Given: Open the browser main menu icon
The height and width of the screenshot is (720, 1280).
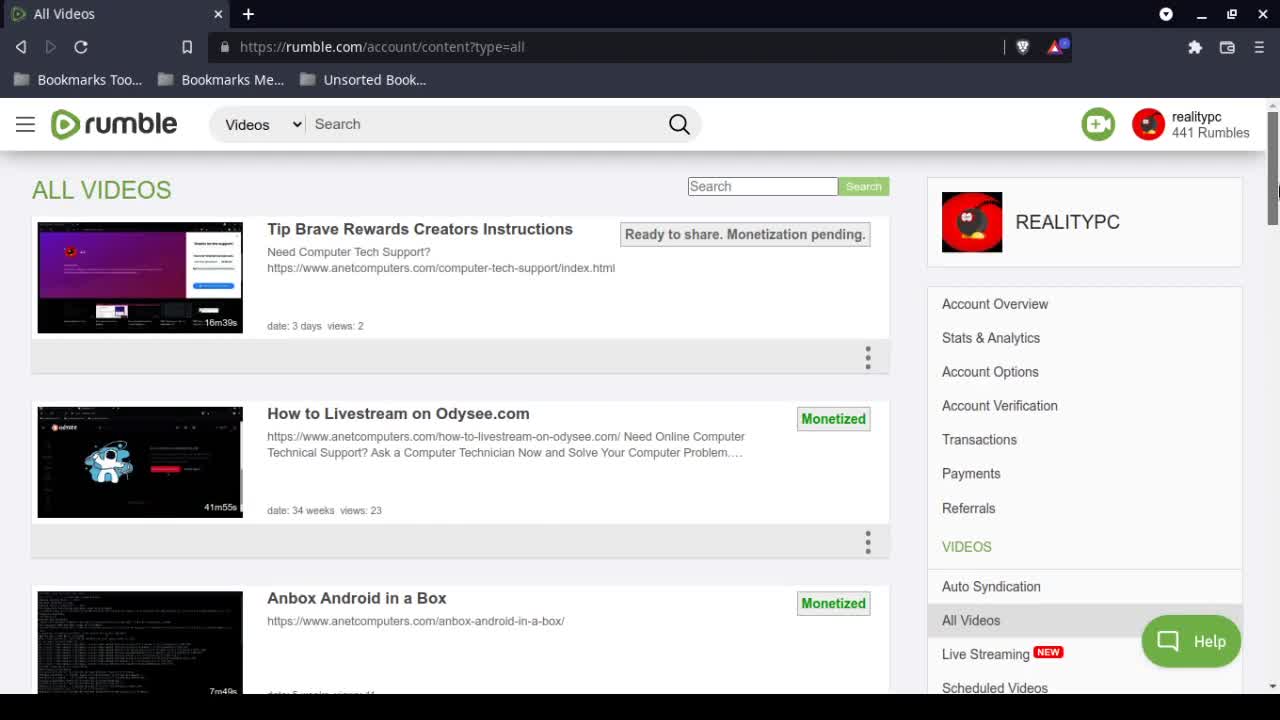Looking at the screenshot, I should 1259,47.
